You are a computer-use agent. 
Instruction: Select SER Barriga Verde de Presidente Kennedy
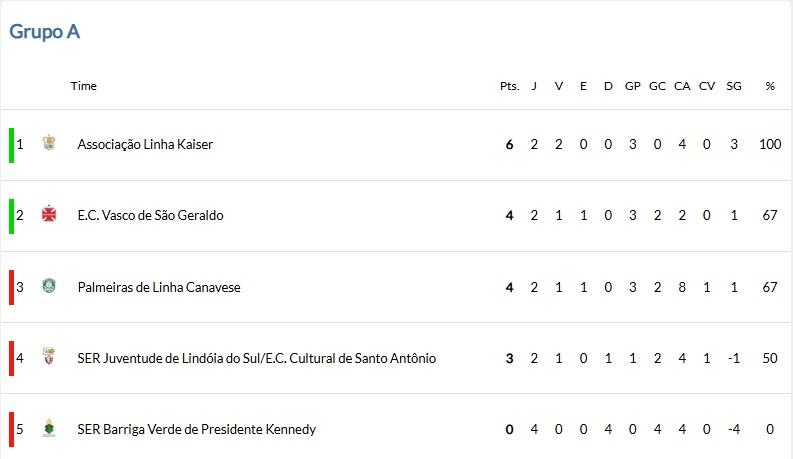197,430
